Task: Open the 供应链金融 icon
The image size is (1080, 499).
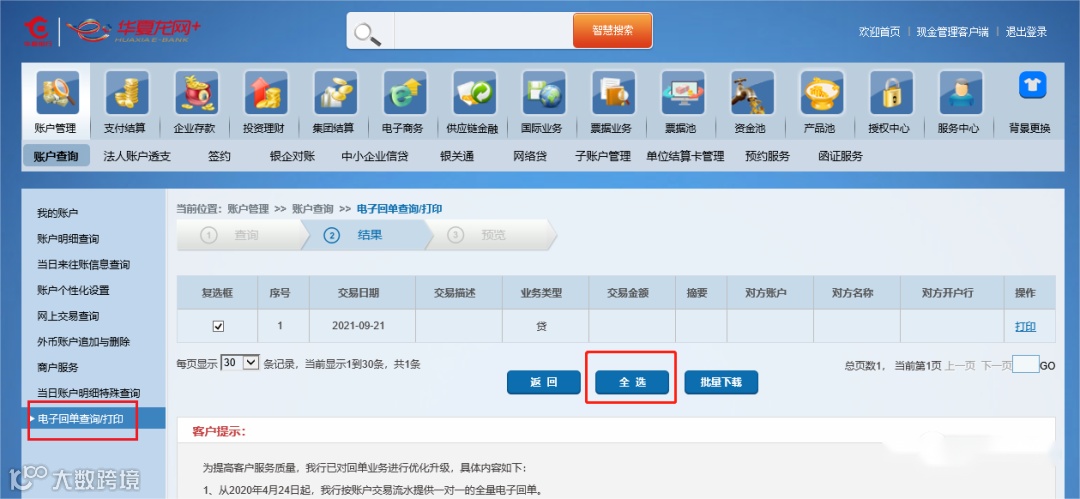Action: 475,92
